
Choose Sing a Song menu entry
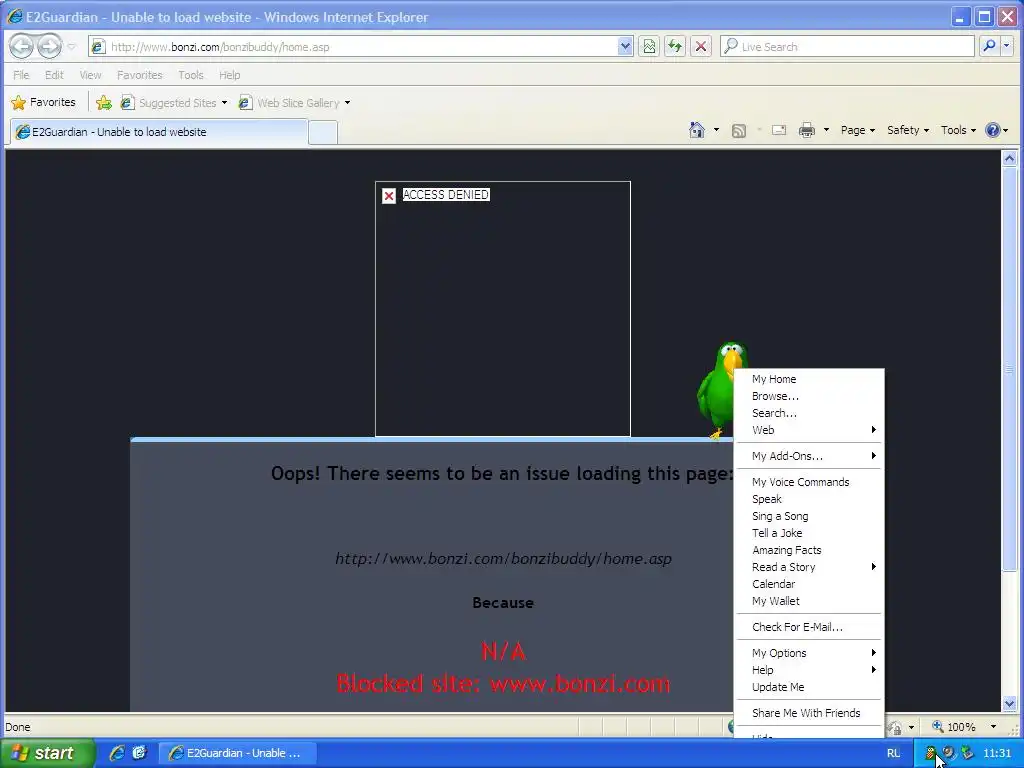[810, 516]
